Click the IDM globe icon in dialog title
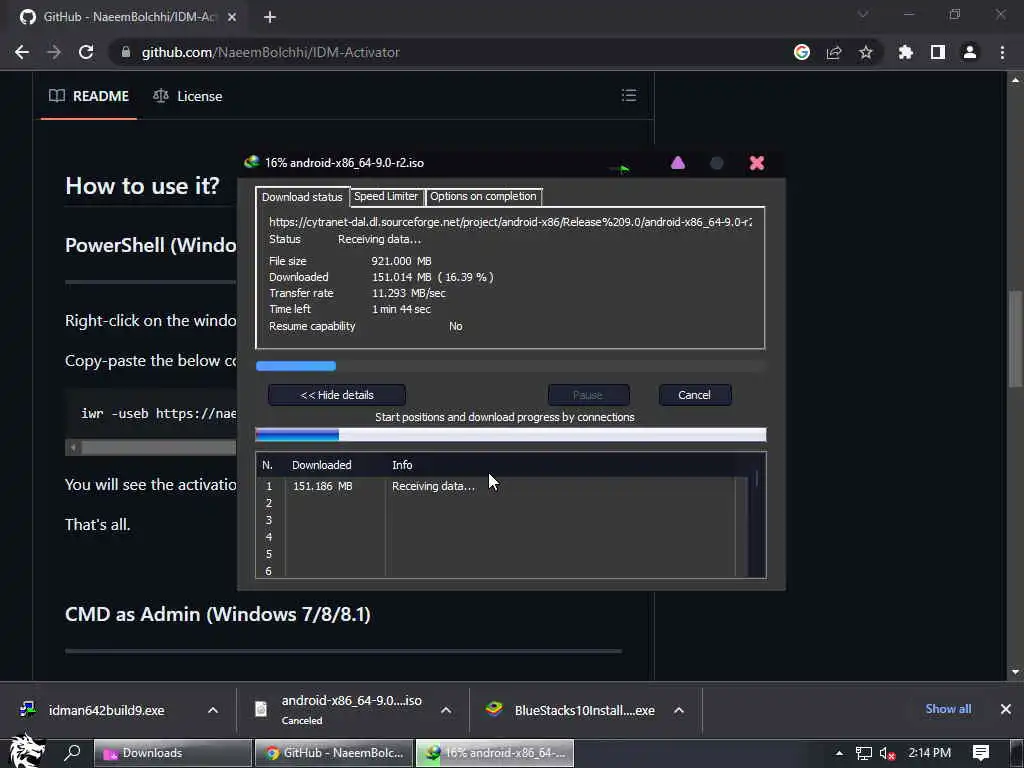This screenshot has height=768, width=1024. (251, 163)
